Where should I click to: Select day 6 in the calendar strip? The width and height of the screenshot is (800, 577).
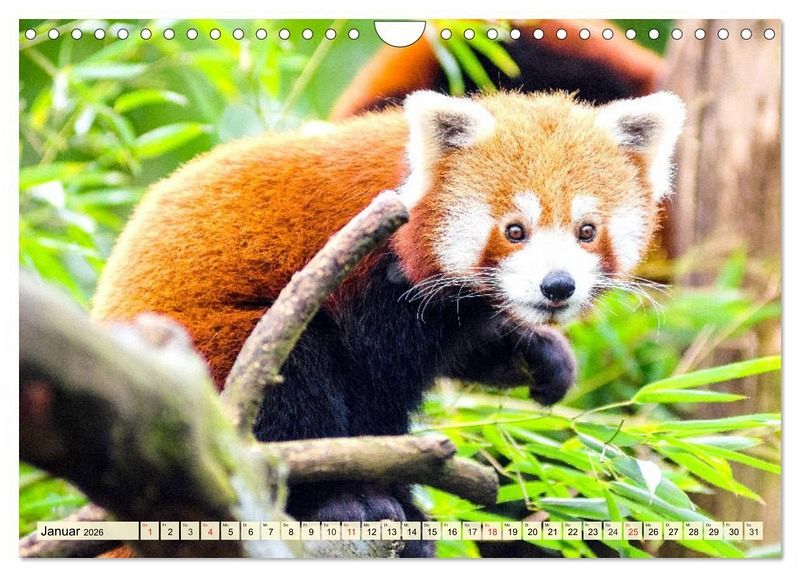pyautogui.click(x=251, y=531)
